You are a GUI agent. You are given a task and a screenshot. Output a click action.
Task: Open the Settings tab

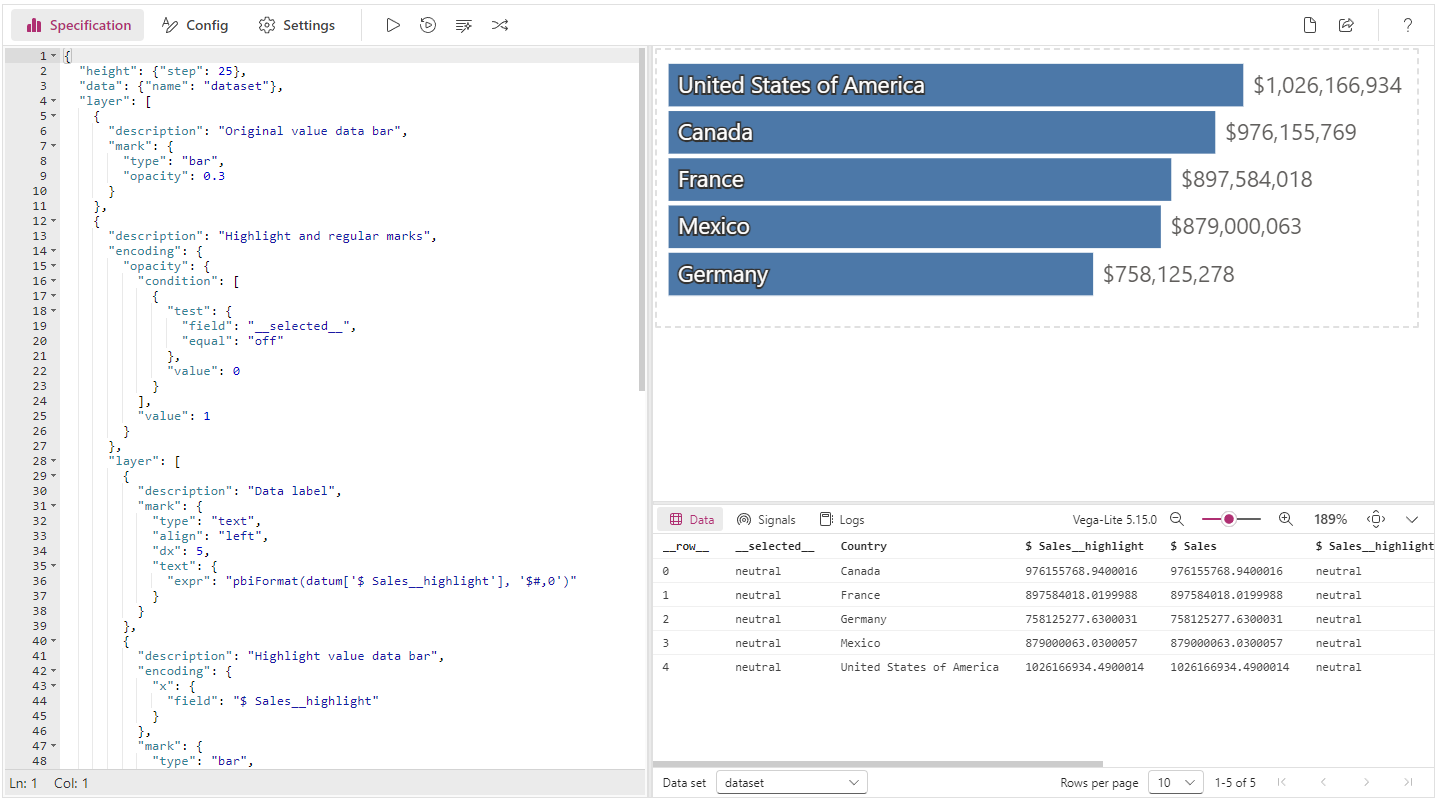[297, 25]
